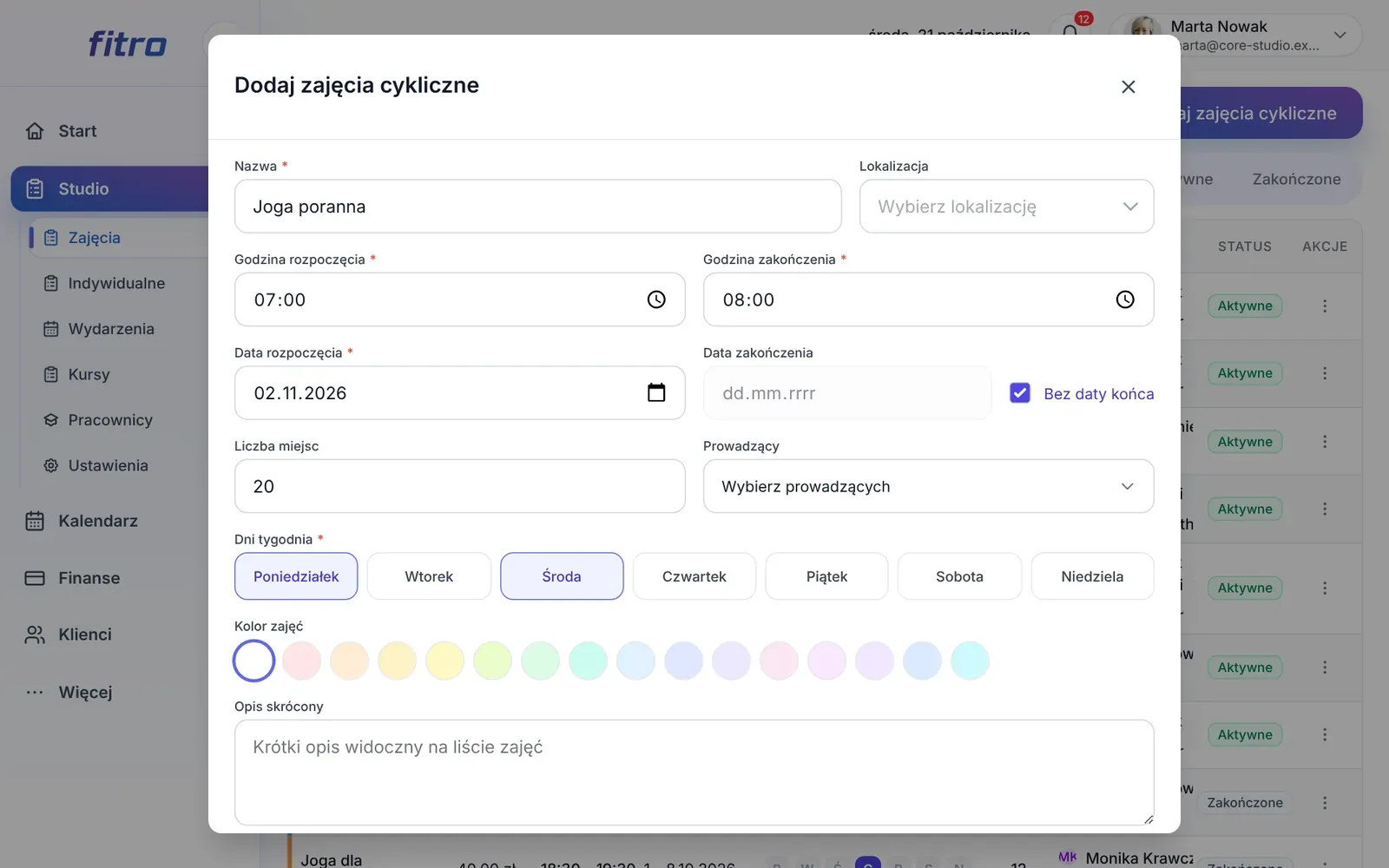Click the Więcej three-dots icon
This screenshot has width=1389, height=868.
pyautogui.click(x=35, y=692)
